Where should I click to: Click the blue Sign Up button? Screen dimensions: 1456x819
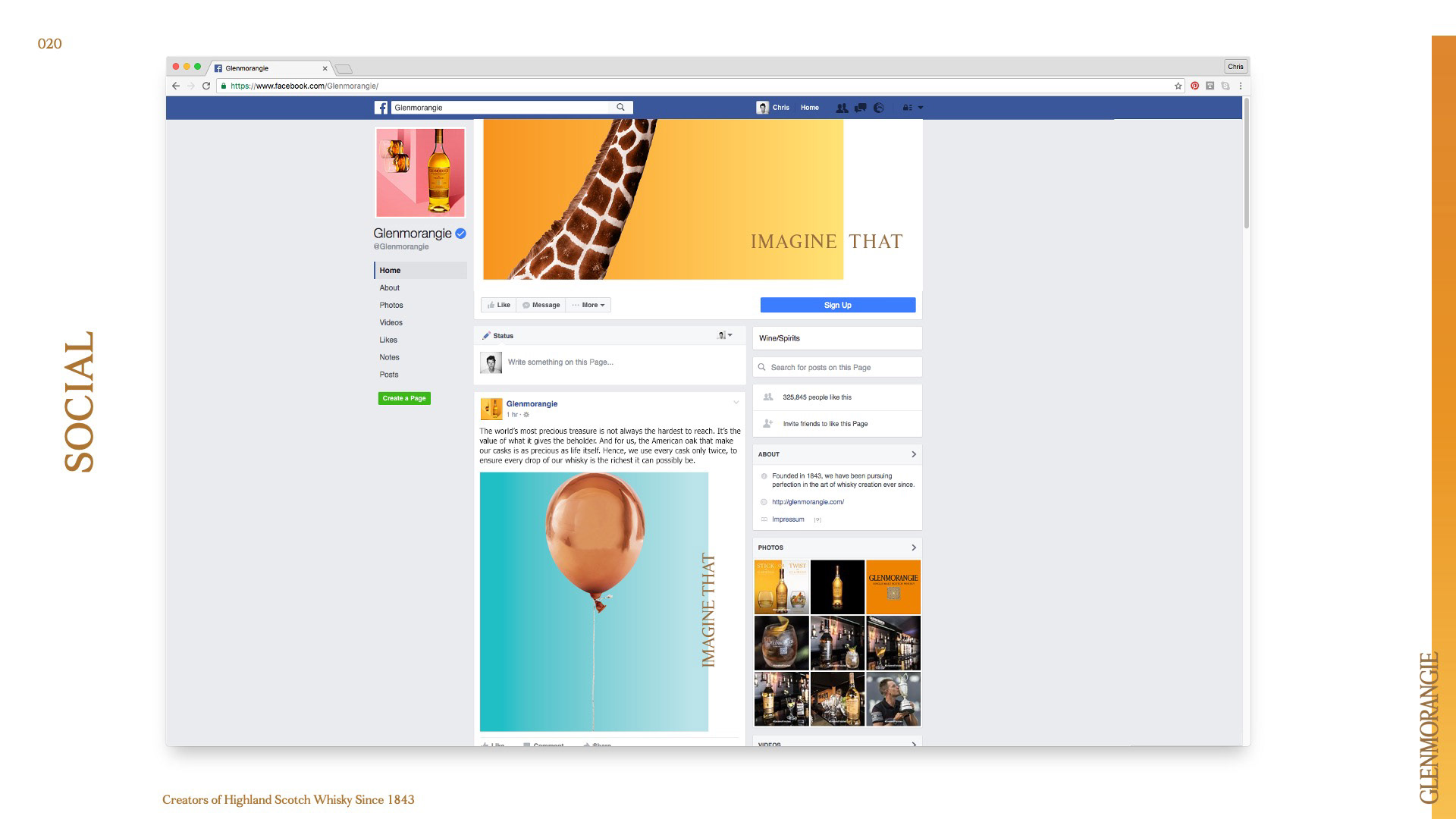[x=837, y=305]
